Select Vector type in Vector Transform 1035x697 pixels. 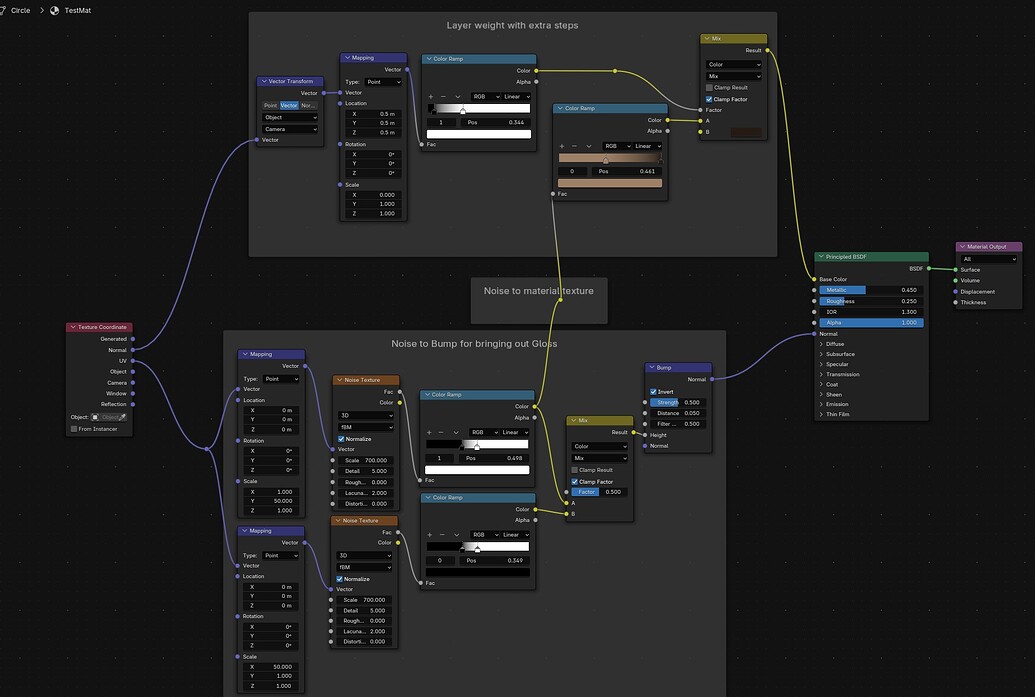(289, 106)
